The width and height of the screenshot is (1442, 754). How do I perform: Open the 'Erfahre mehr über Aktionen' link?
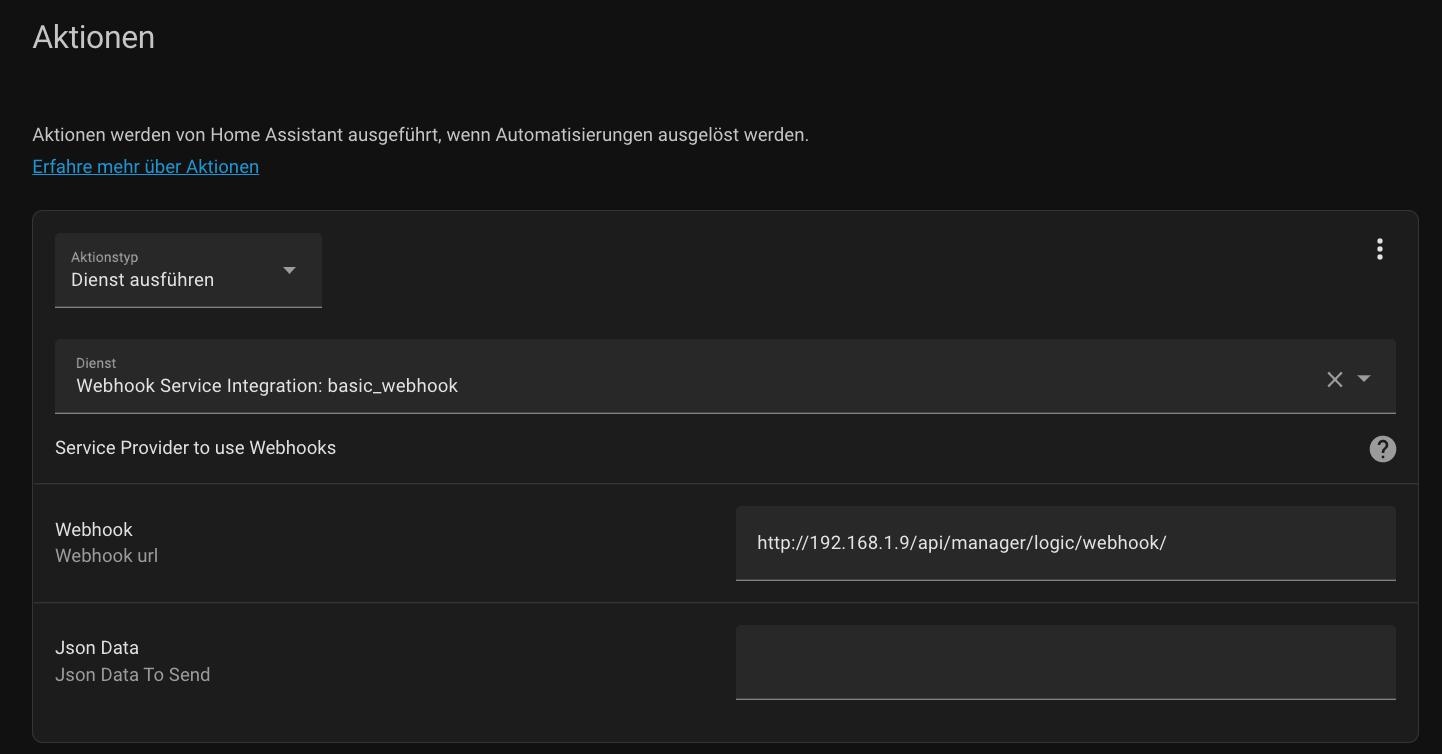point(145,167)
